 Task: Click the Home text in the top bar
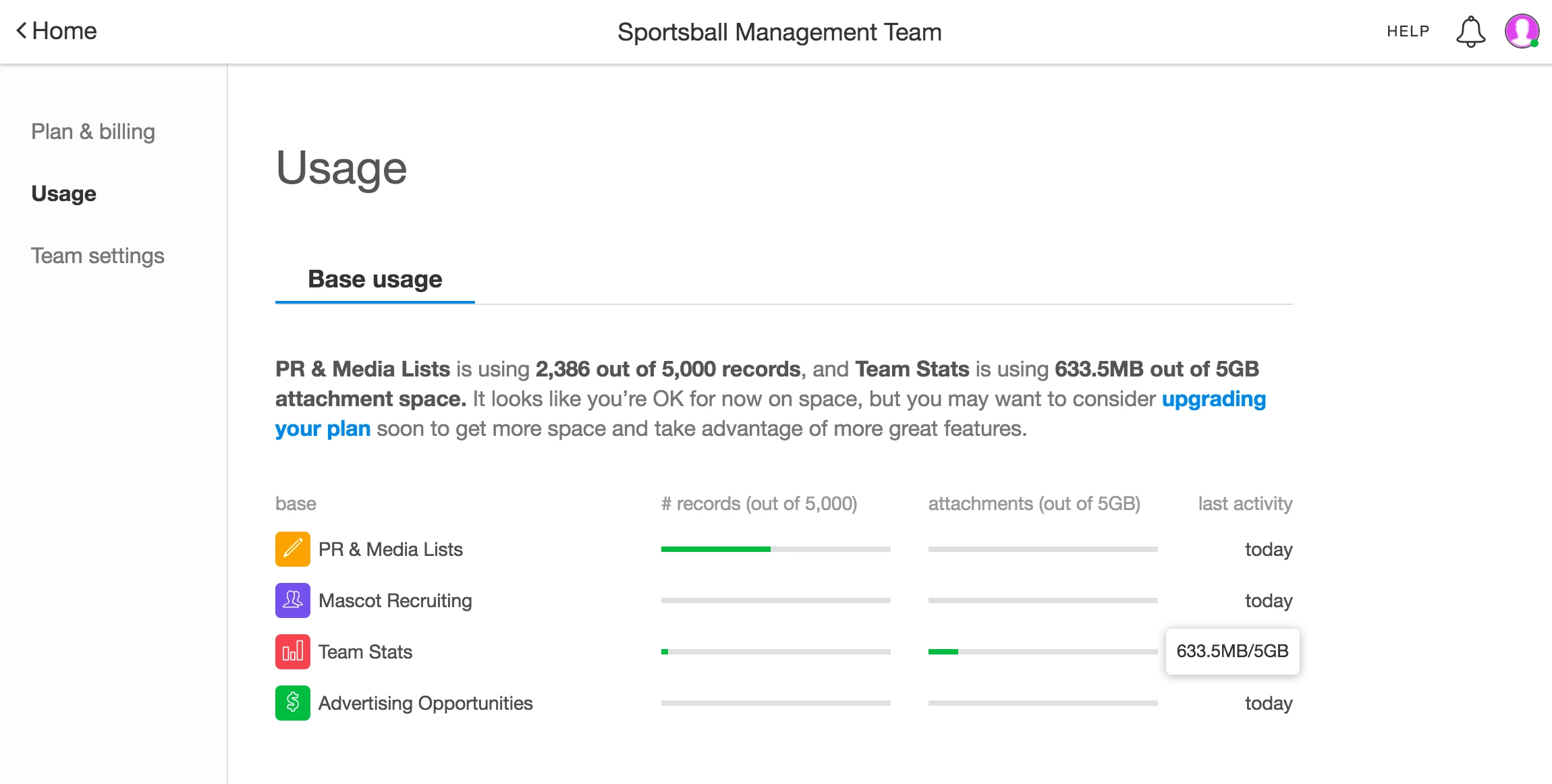click(65, 31)
